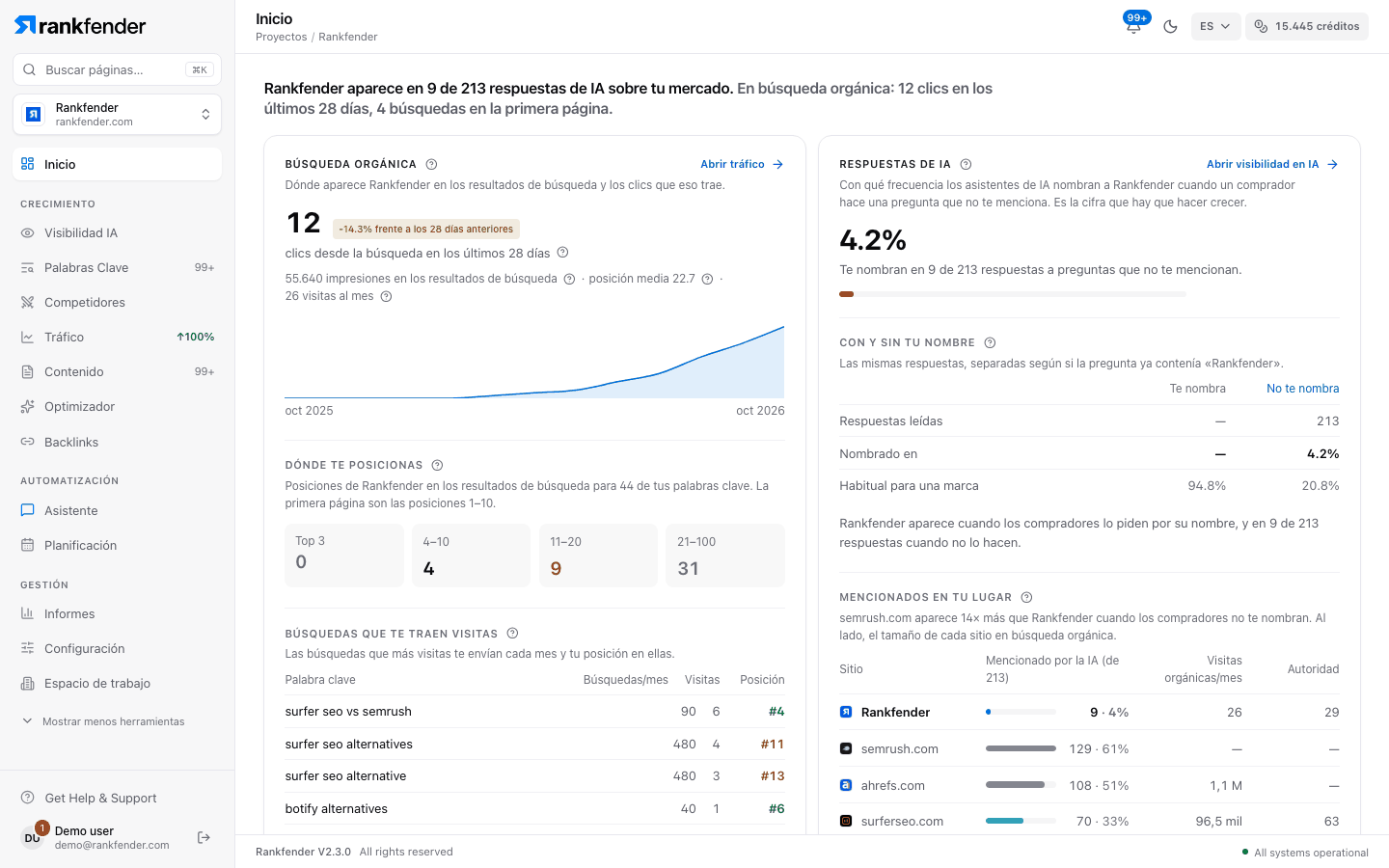Select the Planificación calendar icon

pos(28,546)
